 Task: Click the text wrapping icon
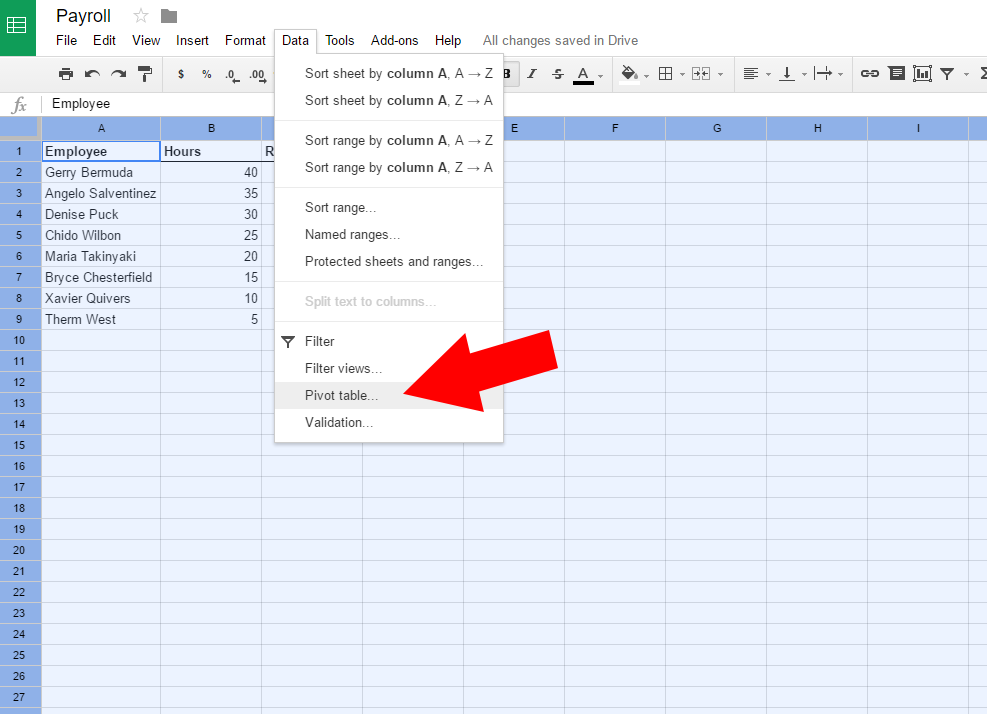tap(823, 74)
